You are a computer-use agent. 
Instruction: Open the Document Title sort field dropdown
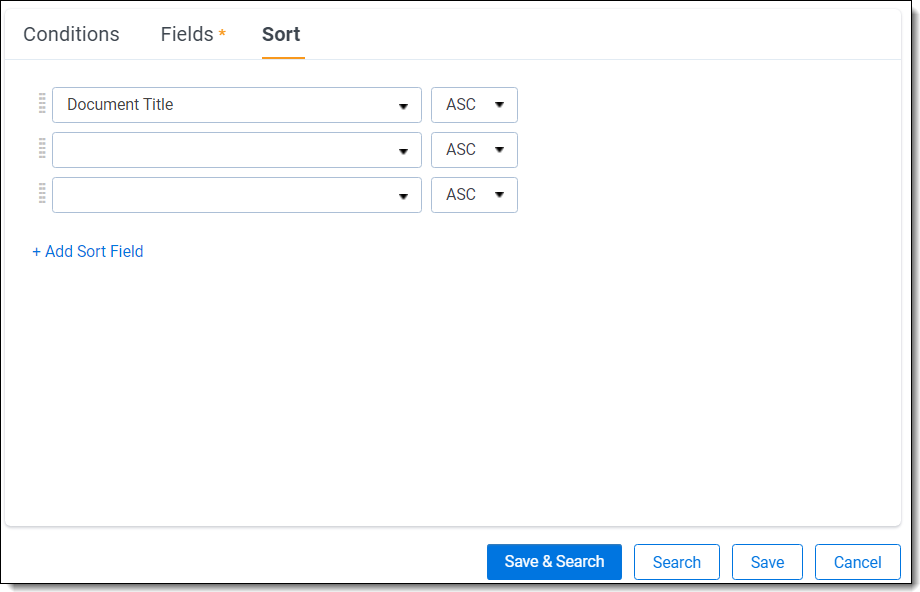point(236,105)
